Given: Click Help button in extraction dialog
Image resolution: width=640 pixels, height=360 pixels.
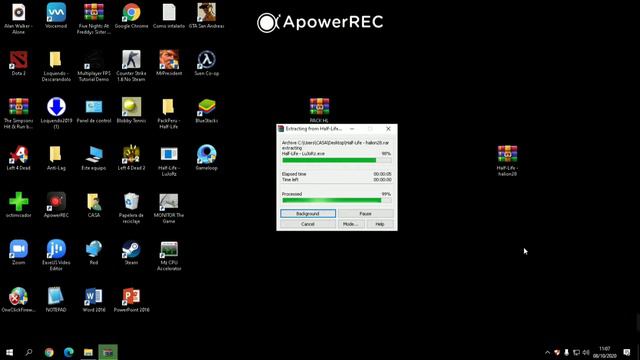Looking at the screenshot, I should (380, 224).
